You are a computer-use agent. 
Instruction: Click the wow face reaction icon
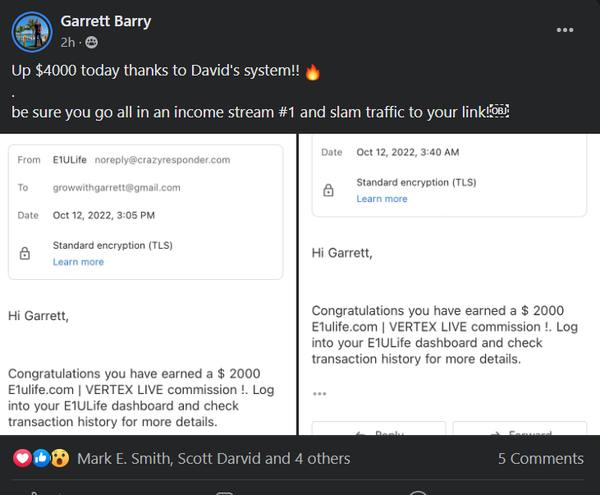[59, 458]
